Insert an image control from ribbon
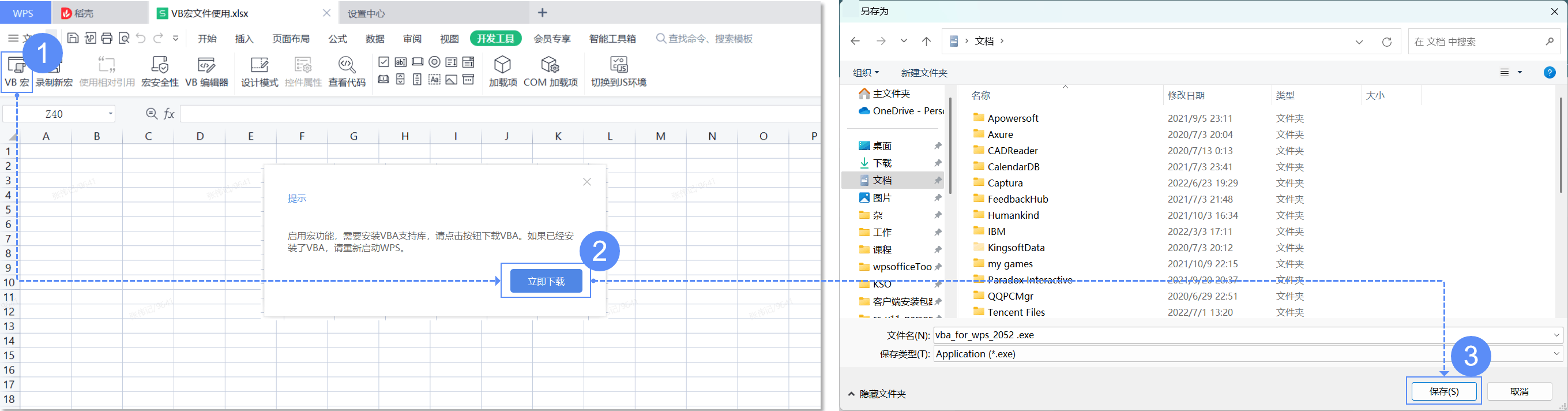The image size is (1568, 411). [452, 80]
